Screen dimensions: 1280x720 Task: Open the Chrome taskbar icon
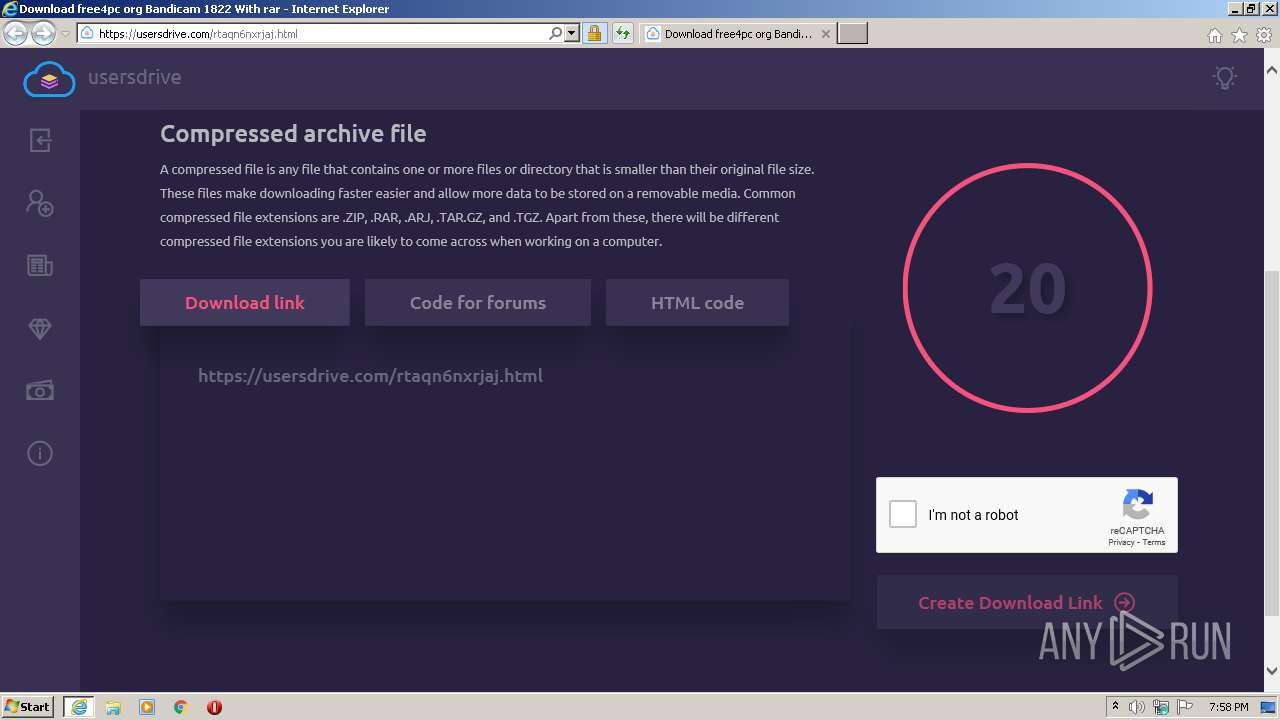[181, 707]
